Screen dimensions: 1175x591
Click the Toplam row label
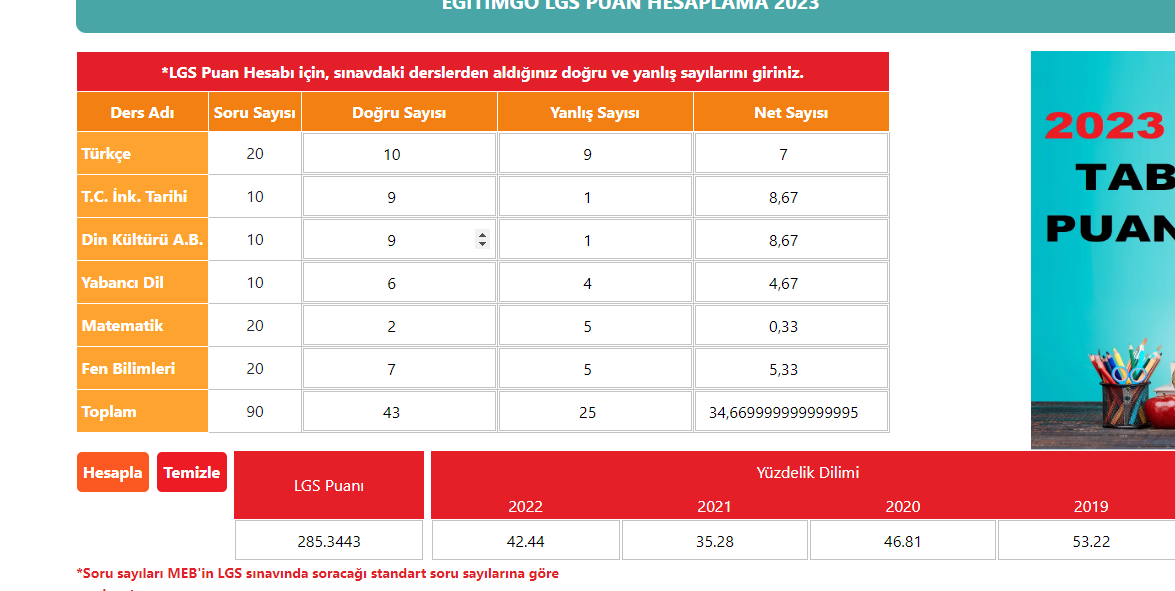pyautogui.click(x=142, y=411)
